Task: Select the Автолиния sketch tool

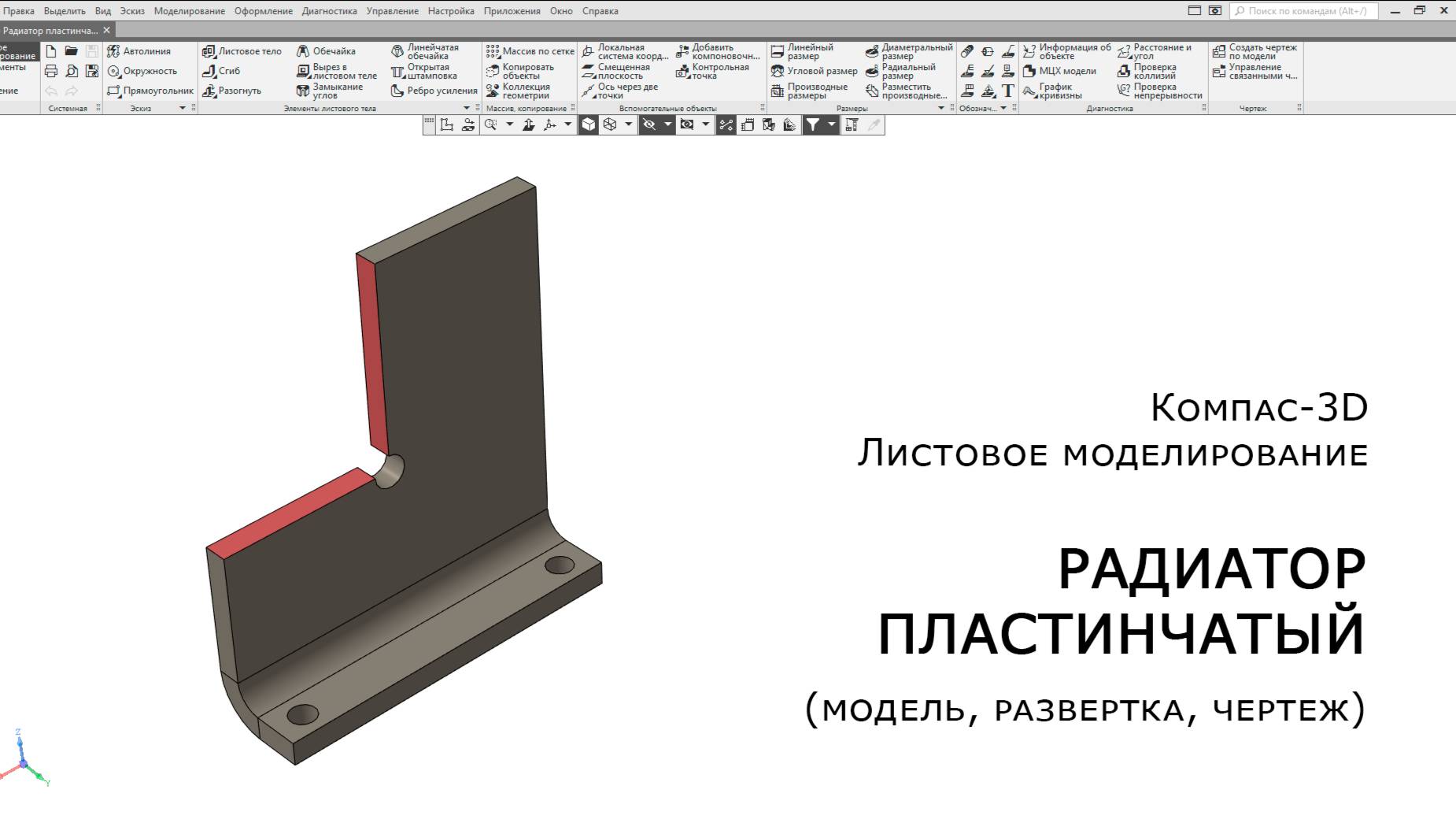Action: pos(146,51)
